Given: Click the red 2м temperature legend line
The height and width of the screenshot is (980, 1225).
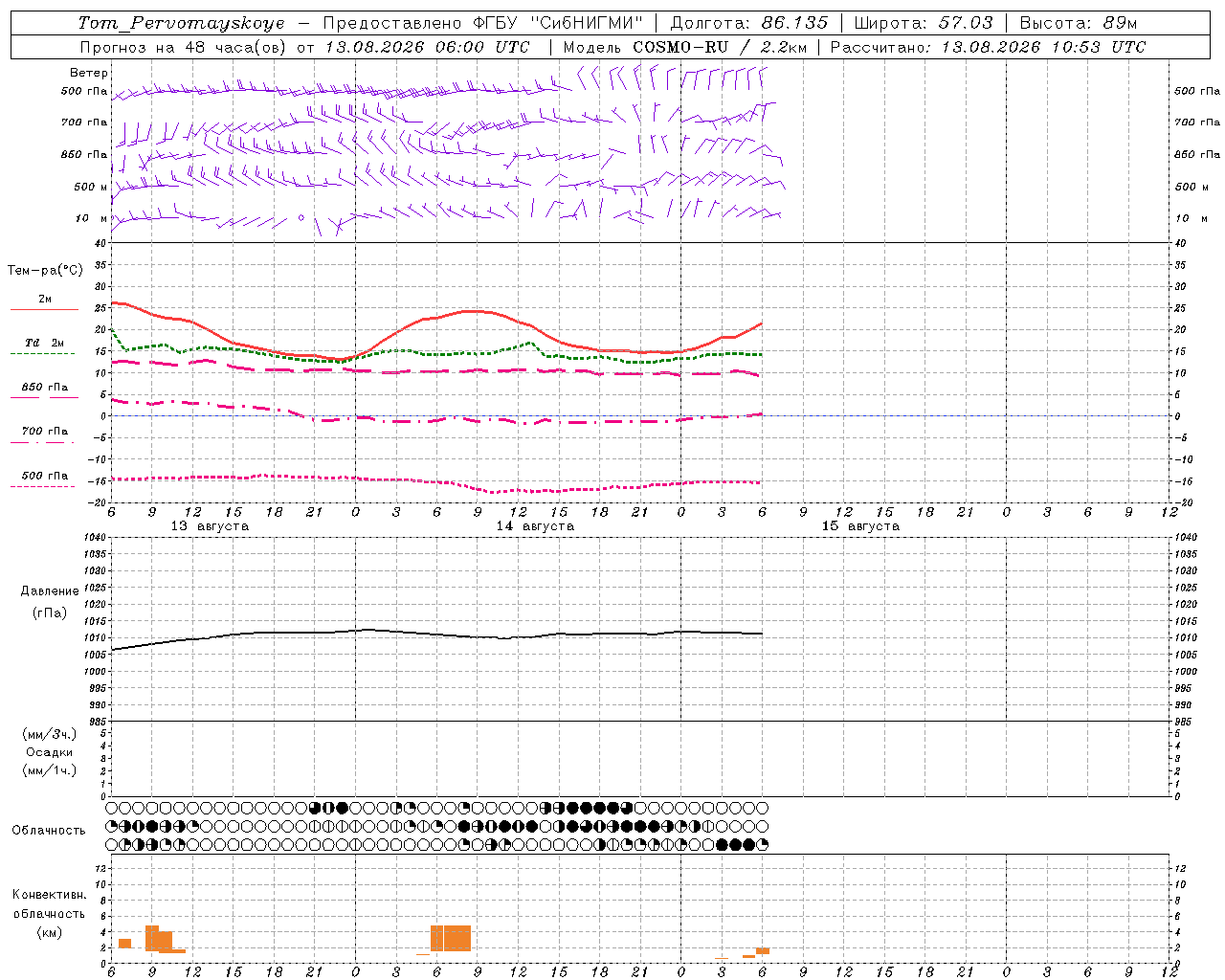Looking at the screenshot, I should click(x=44, y=310).
